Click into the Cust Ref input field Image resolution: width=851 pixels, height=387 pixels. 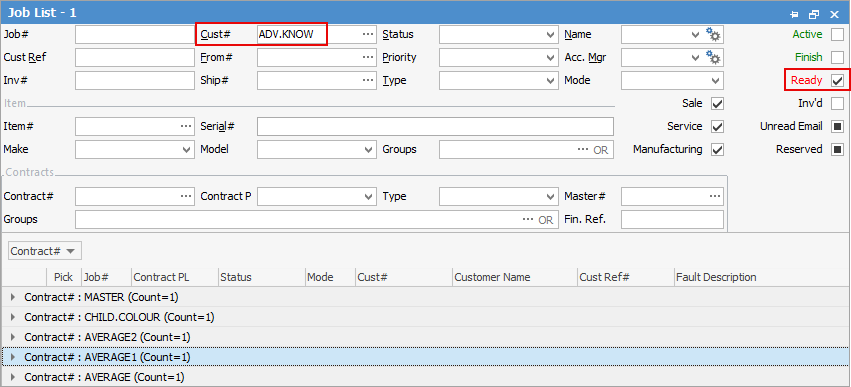tap(135, 58)
